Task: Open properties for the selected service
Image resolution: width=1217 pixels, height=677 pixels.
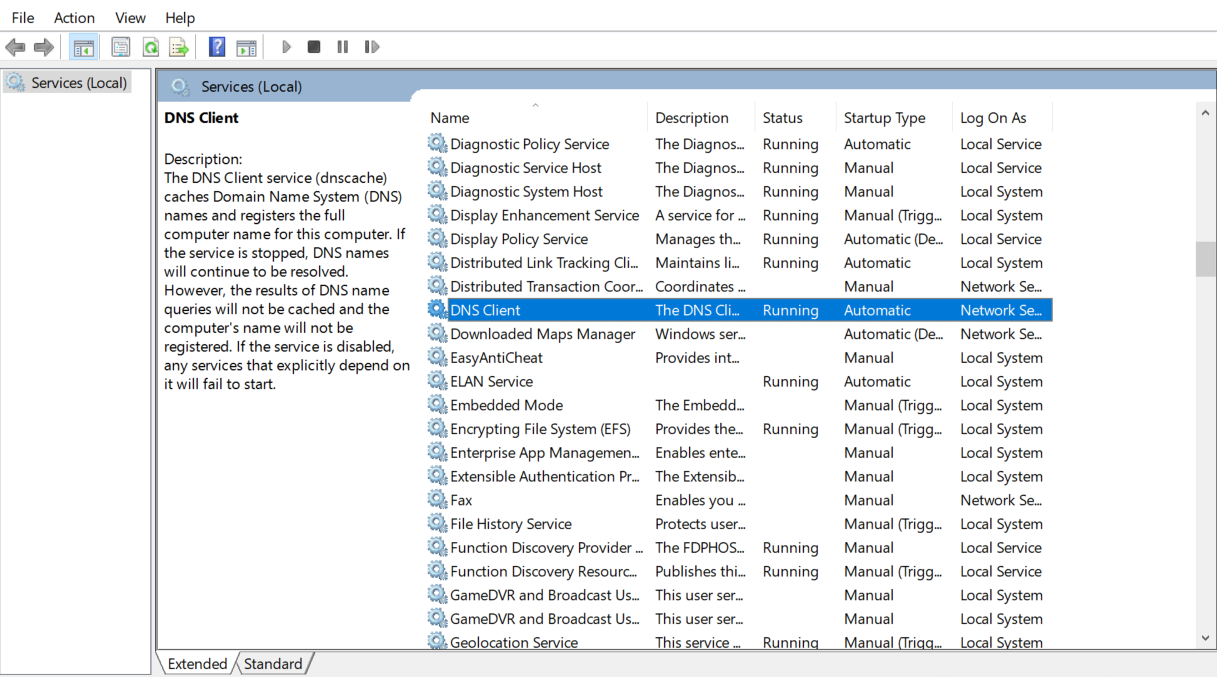Action: point(121,46)
